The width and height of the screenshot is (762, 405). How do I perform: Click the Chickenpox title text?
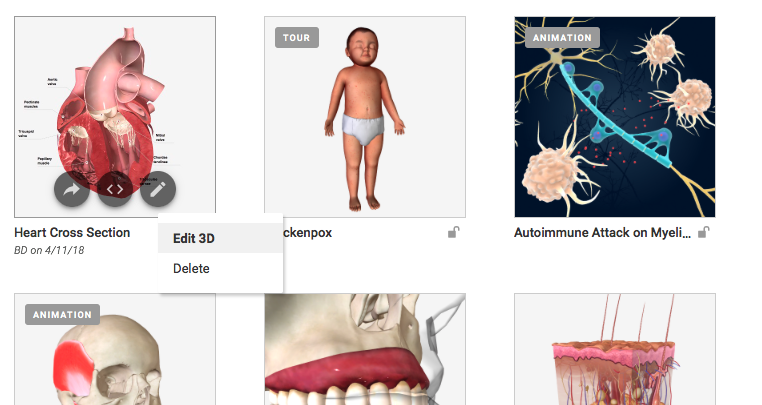point(308,233)
